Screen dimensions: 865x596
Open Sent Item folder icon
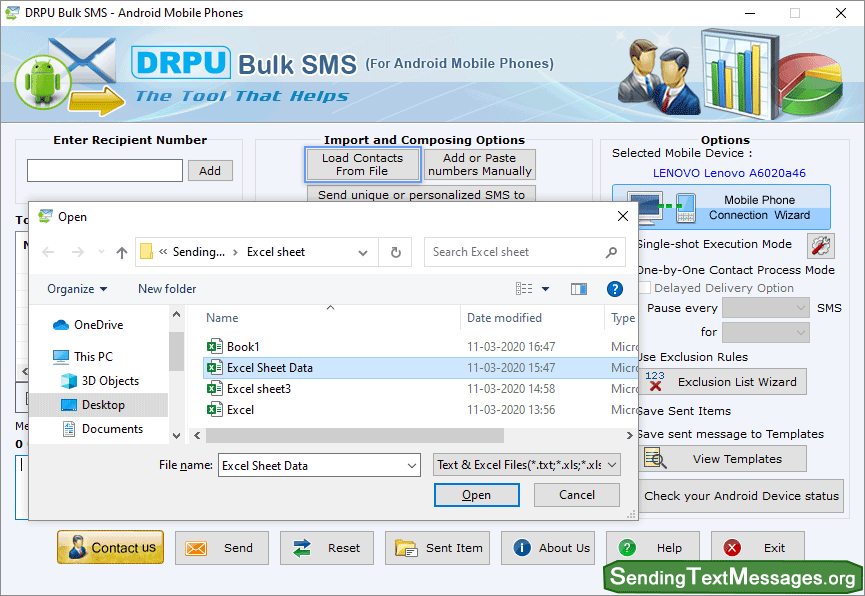[x=406, y=548]
